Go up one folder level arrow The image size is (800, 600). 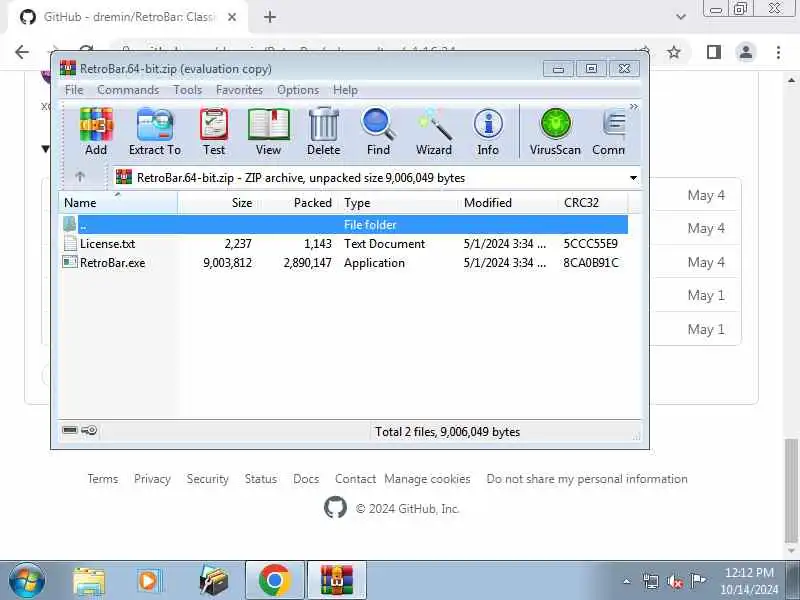(x=80, y=177)
